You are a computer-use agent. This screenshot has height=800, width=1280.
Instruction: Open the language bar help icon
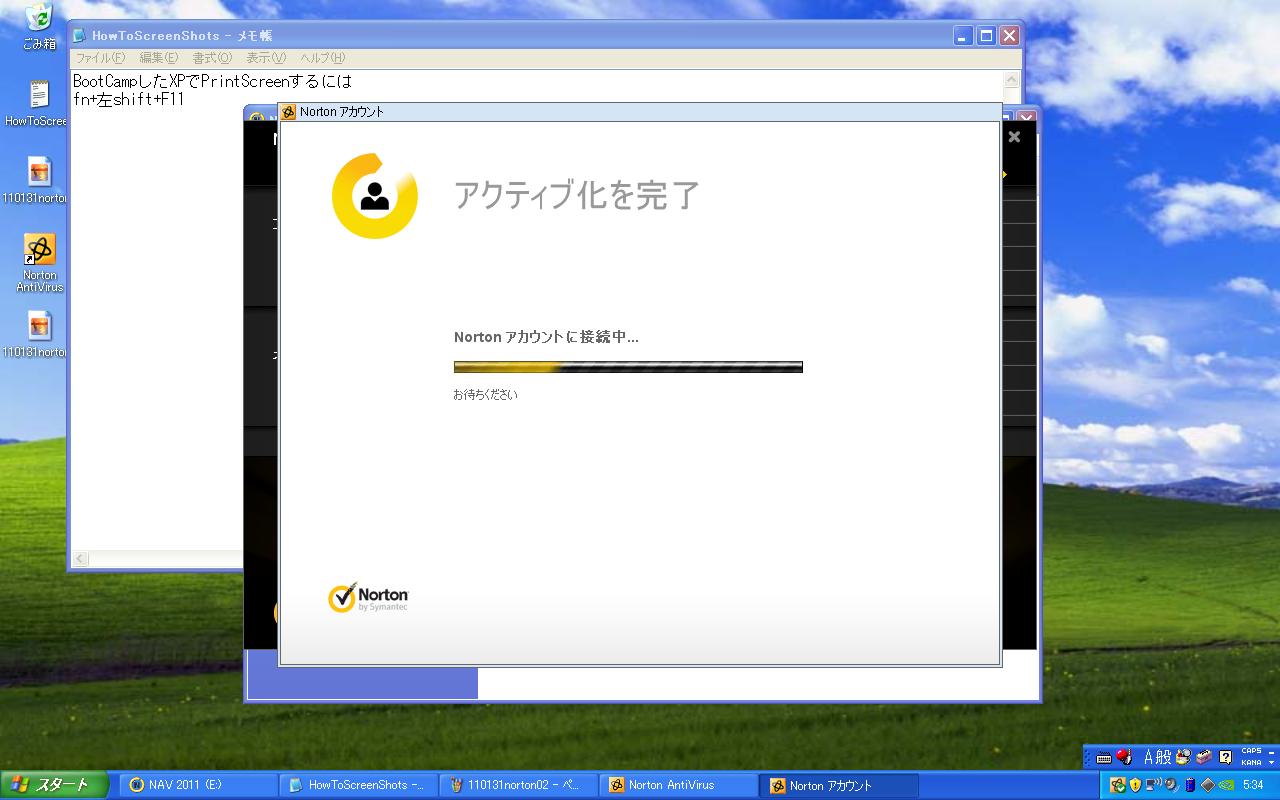pos(1226,757)
